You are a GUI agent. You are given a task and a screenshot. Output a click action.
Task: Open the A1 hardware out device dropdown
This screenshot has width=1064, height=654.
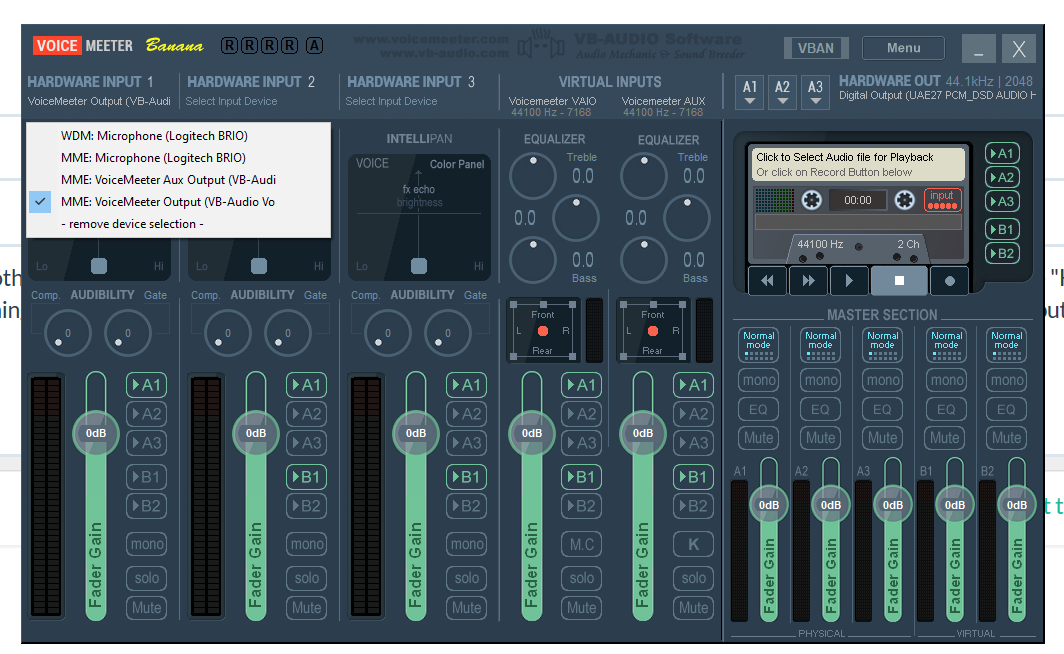(x=750, y=92)
